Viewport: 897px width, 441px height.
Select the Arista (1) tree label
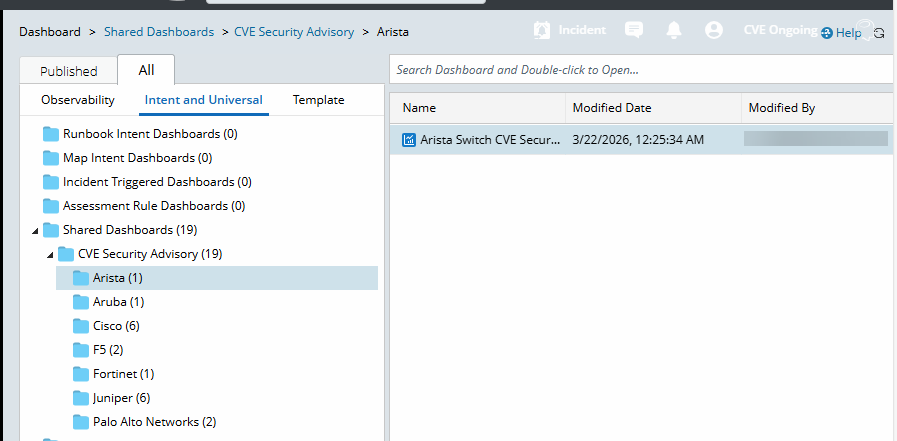[x=118, y=278]
